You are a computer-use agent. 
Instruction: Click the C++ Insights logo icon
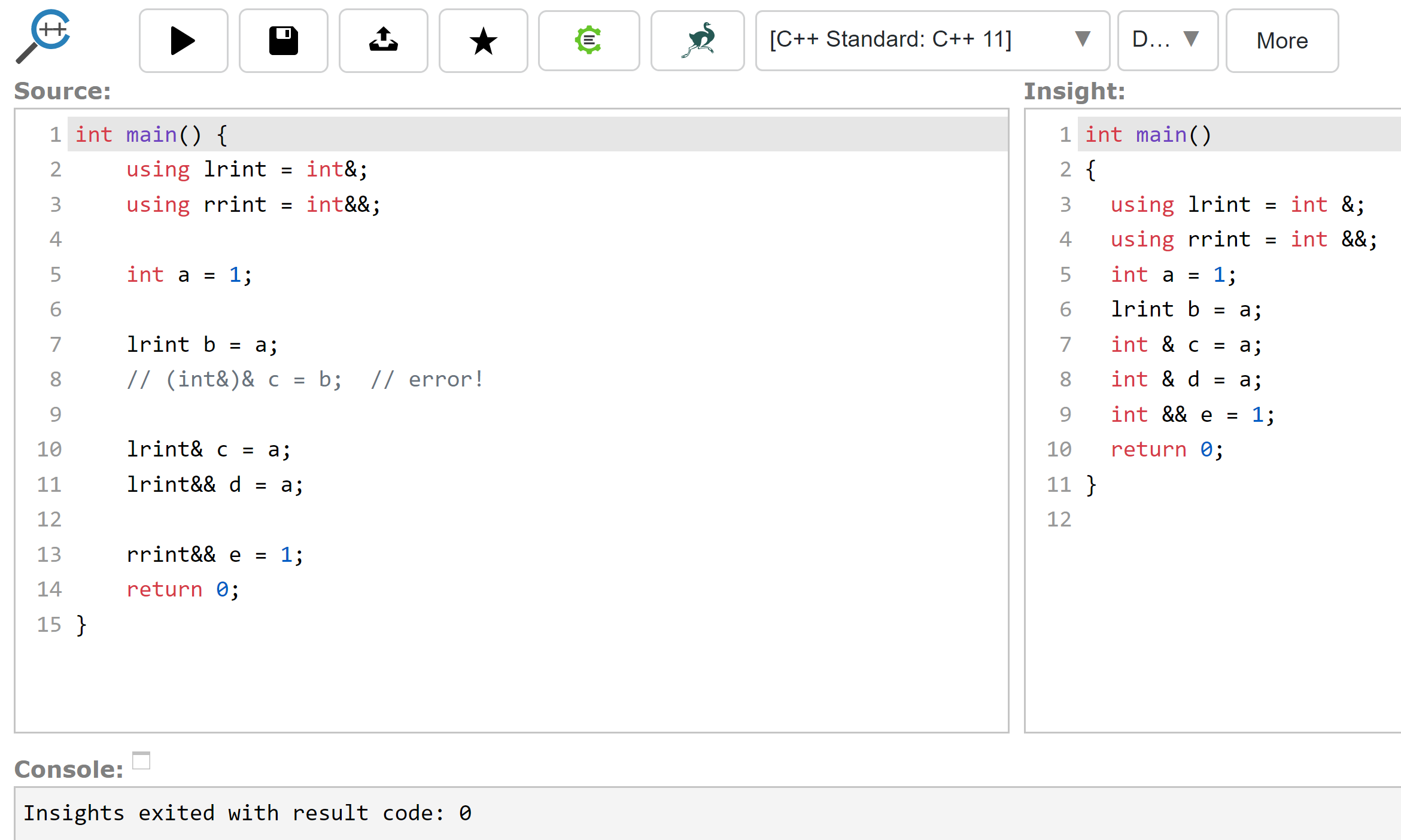[44, 36]
